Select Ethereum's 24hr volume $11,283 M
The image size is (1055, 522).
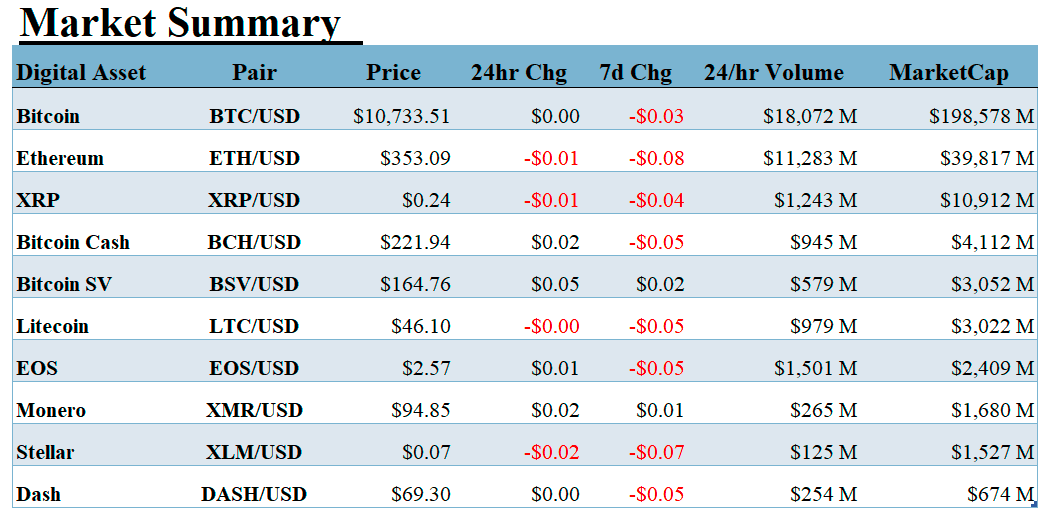[810, 158]
